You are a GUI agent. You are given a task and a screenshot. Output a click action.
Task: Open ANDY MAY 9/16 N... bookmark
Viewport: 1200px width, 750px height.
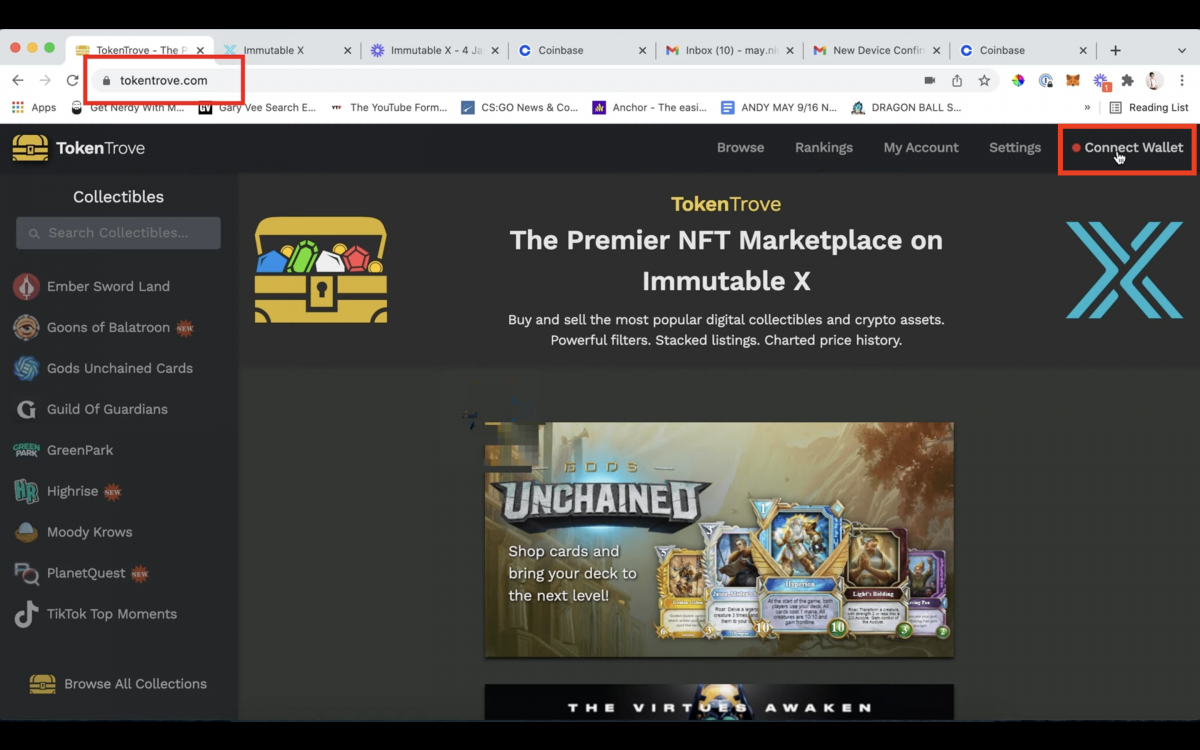coord(779,107)
